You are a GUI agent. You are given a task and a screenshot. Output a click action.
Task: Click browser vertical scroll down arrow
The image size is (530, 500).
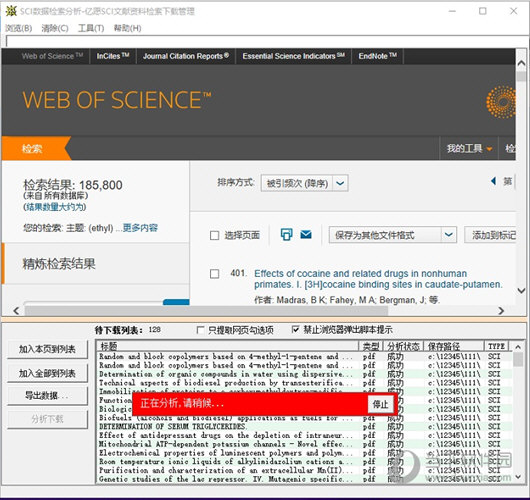(x=521, y=290)
